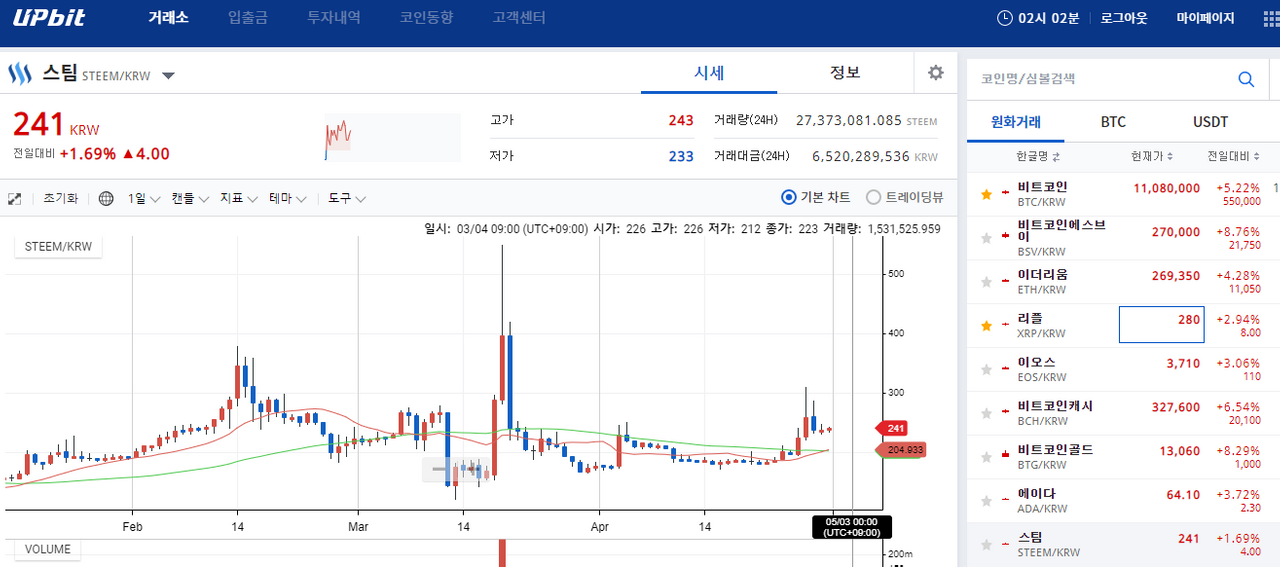
Task: Click the globe timezone icon
Action: 106,199
